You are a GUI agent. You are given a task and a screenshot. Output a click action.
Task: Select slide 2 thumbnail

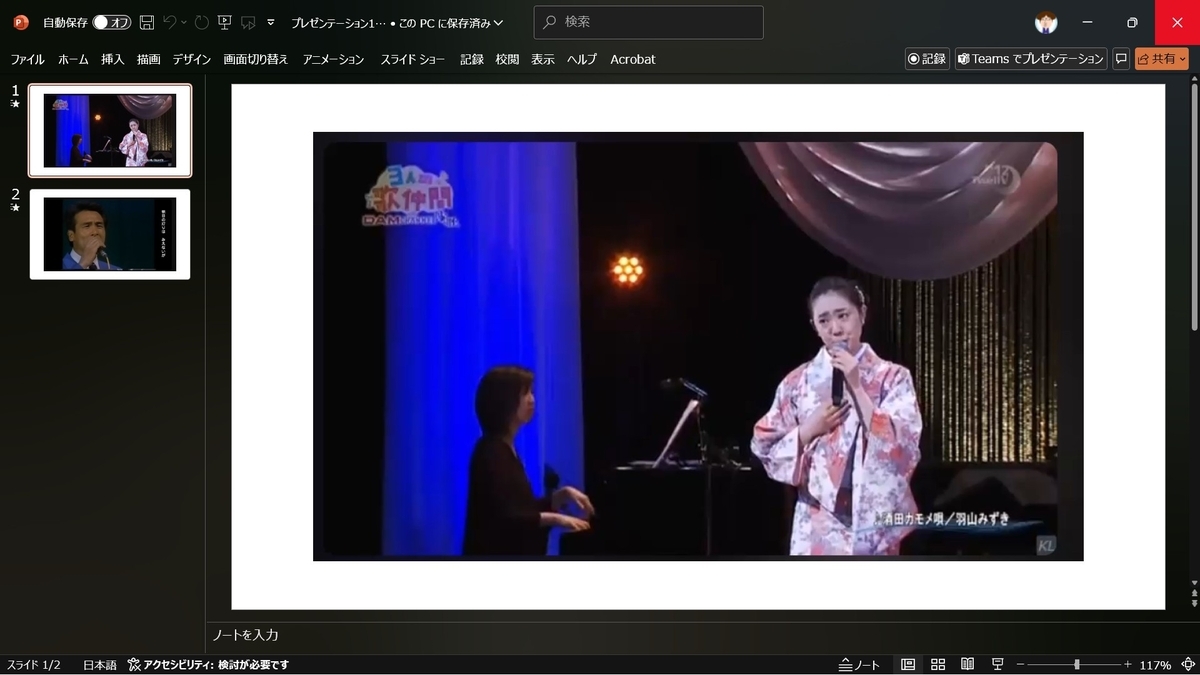pos(110,234)
